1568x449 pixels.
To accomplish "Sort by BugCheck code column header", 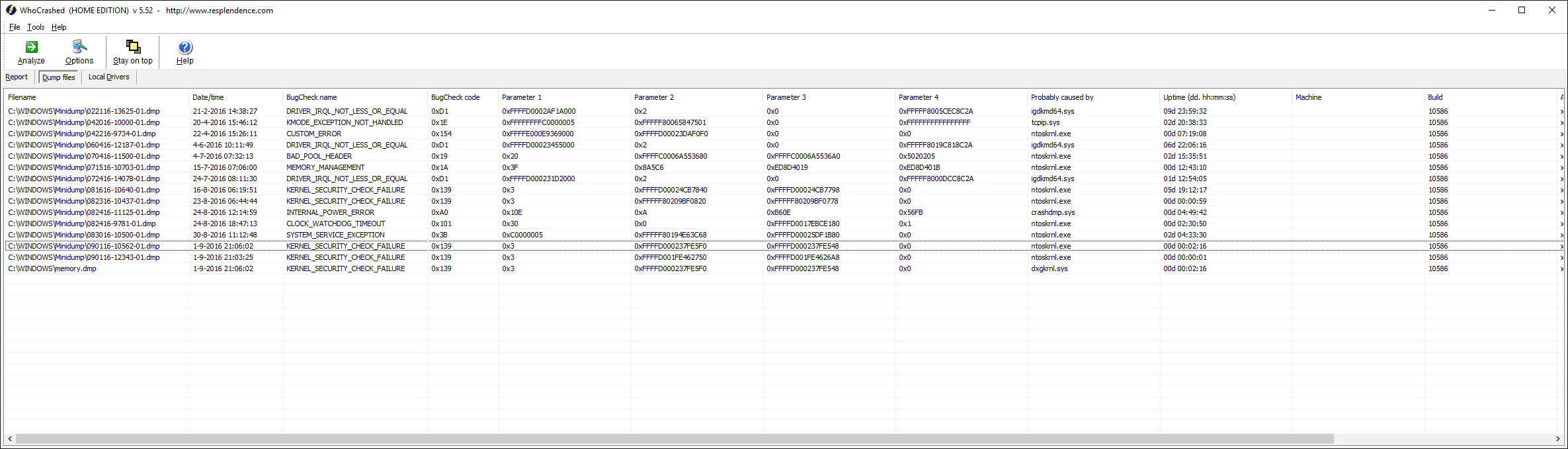I will [463, 97].
